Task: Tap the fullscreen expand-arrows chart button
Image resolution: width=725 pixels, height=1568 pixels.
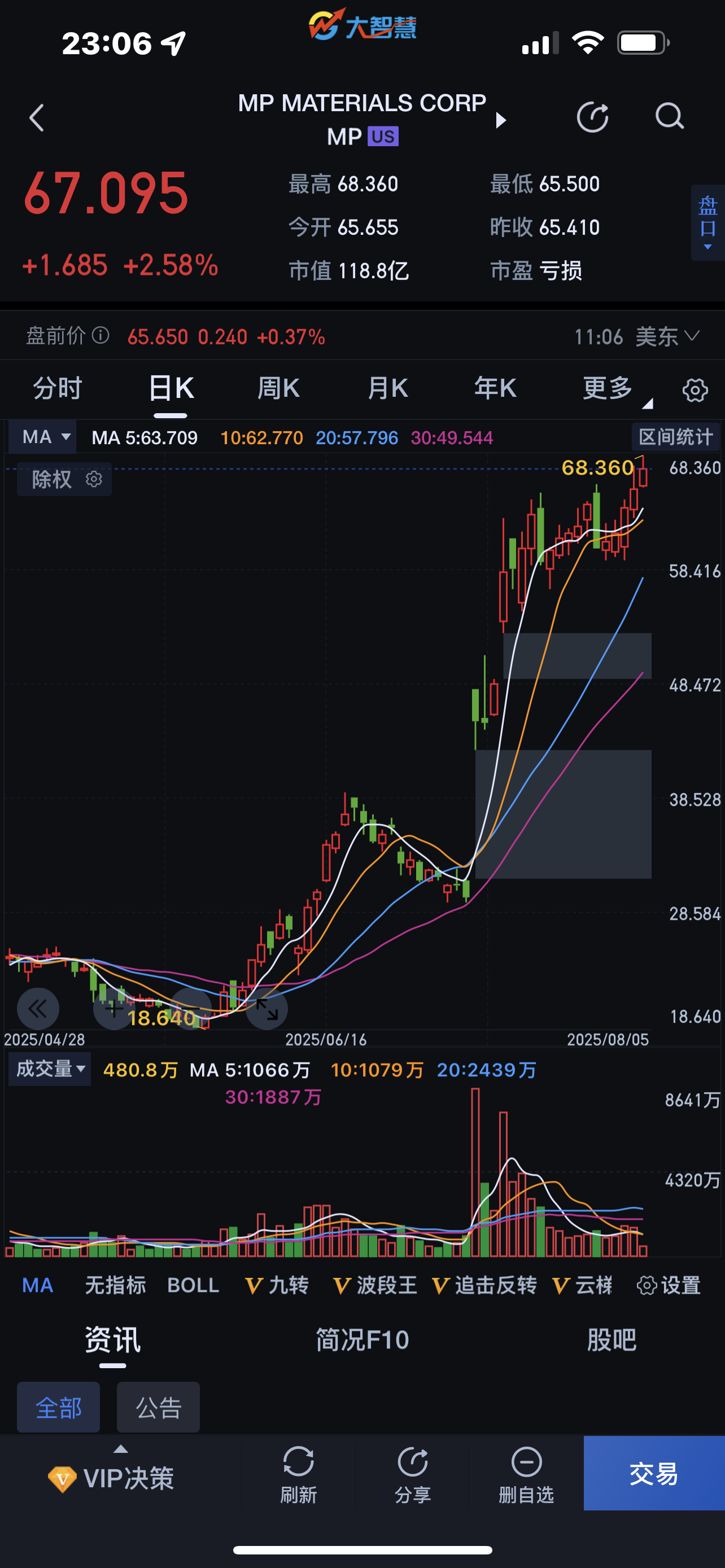Action: (267, 1009)
